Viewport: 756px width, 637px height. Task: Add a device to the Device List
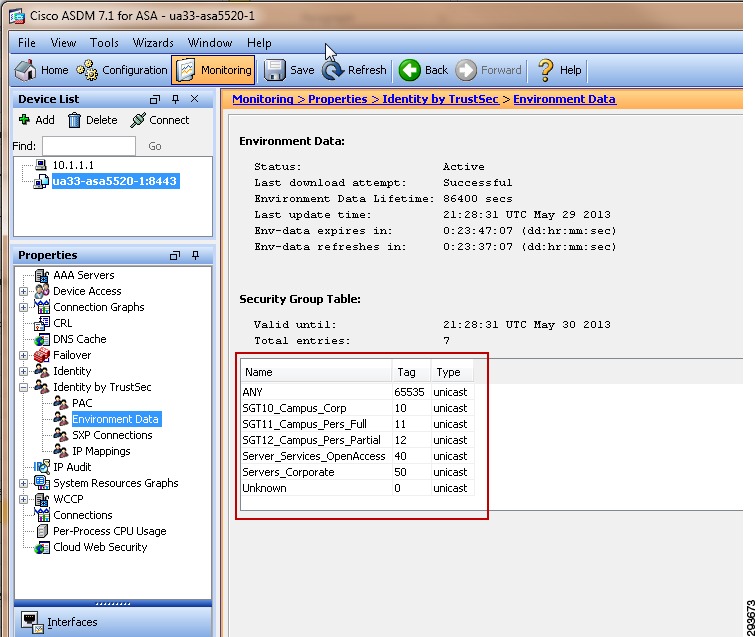pyautogui.click(x=37, y=120)
